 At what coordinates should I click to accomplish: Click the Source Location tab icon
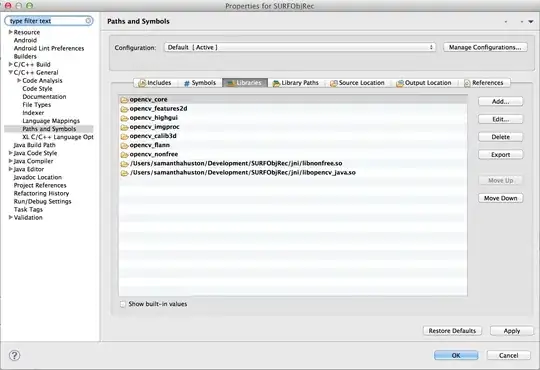pos(333,83)
